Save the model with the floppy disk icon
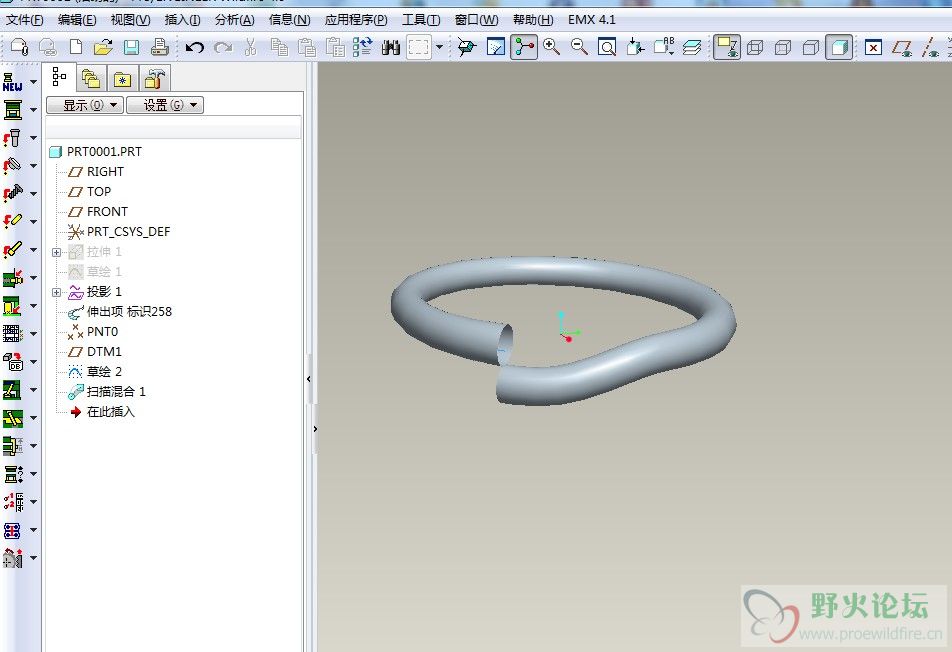 point(131,47)
